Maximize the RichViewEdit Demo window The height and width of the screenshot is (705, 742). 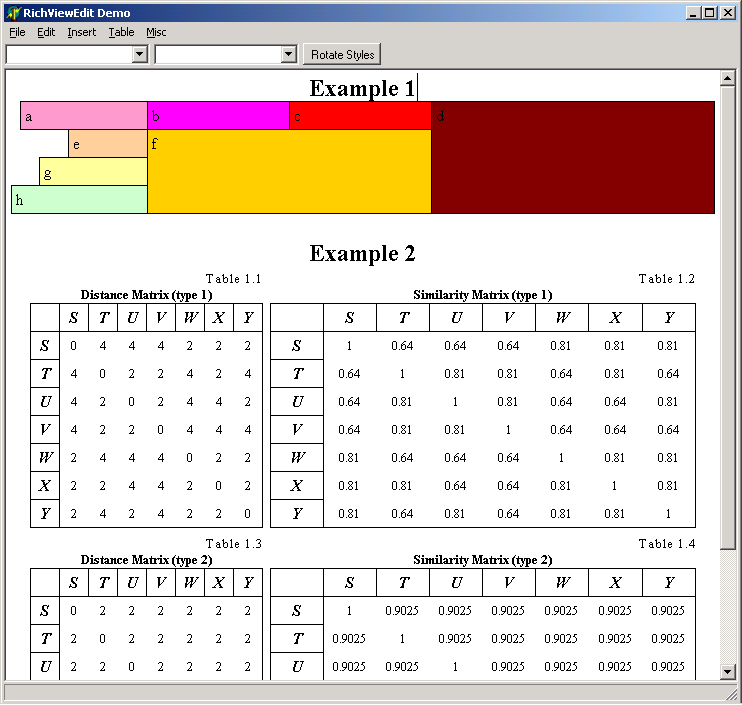(710, 13)
